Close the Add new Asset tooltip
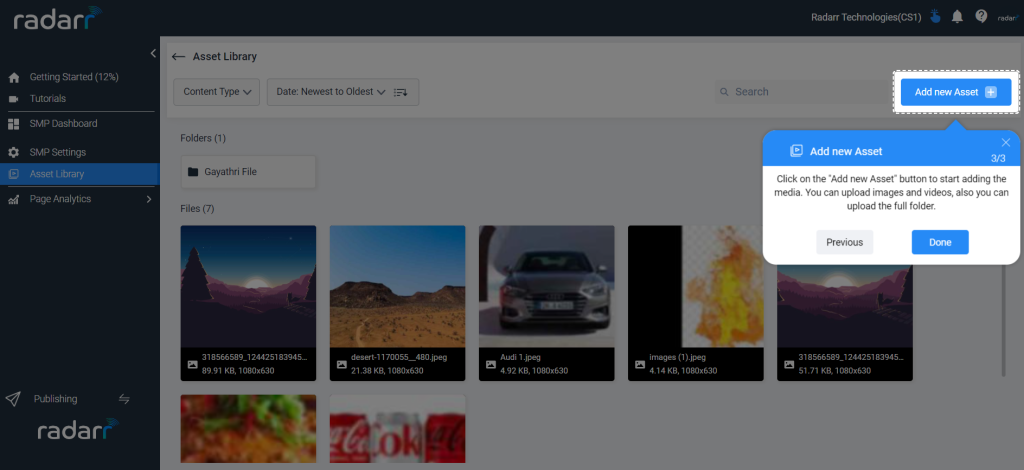The width and height of the screenshot is (1024, 470). [x=1006, y=142]
